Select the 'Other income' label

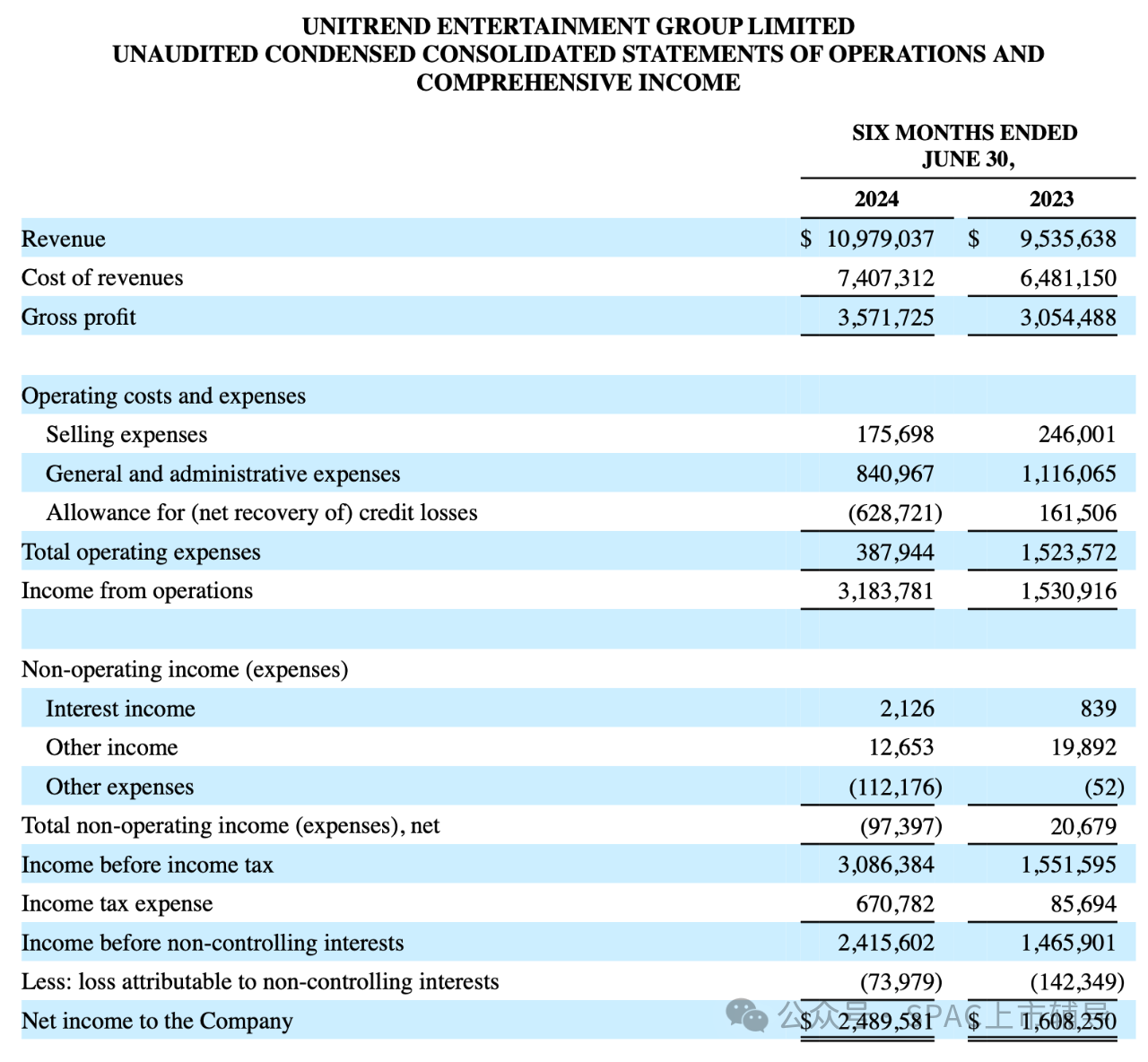pos(112,748)
